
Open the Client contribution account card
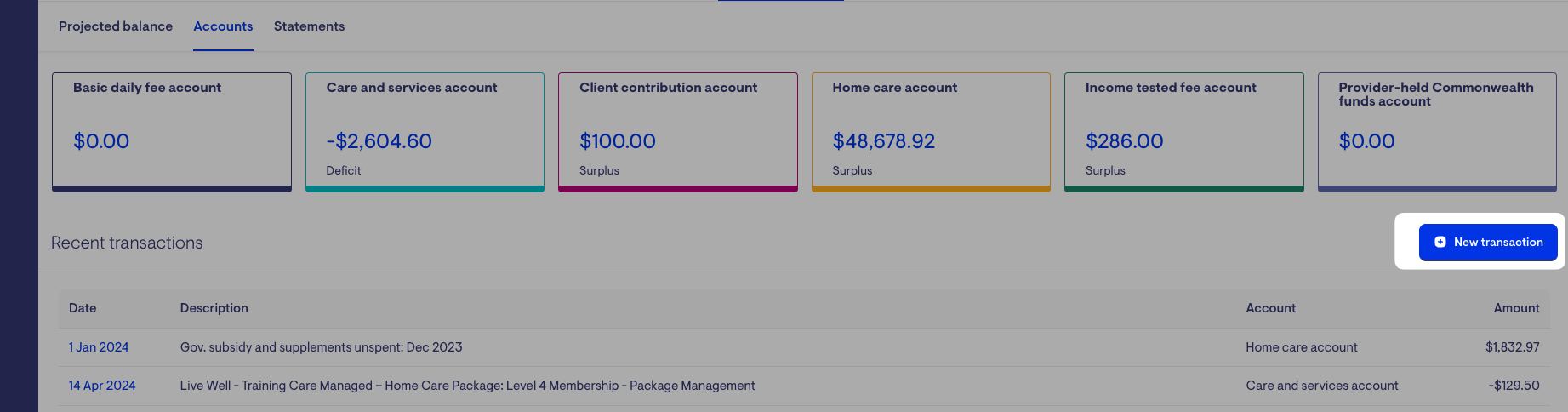click(x=677, y=132)
